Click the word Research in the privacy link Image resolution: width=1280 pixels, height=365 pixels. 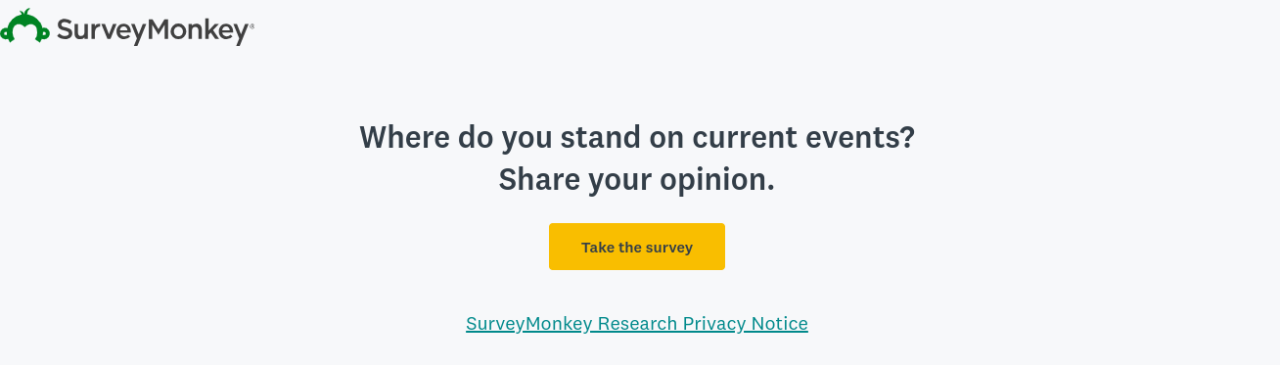637,323
